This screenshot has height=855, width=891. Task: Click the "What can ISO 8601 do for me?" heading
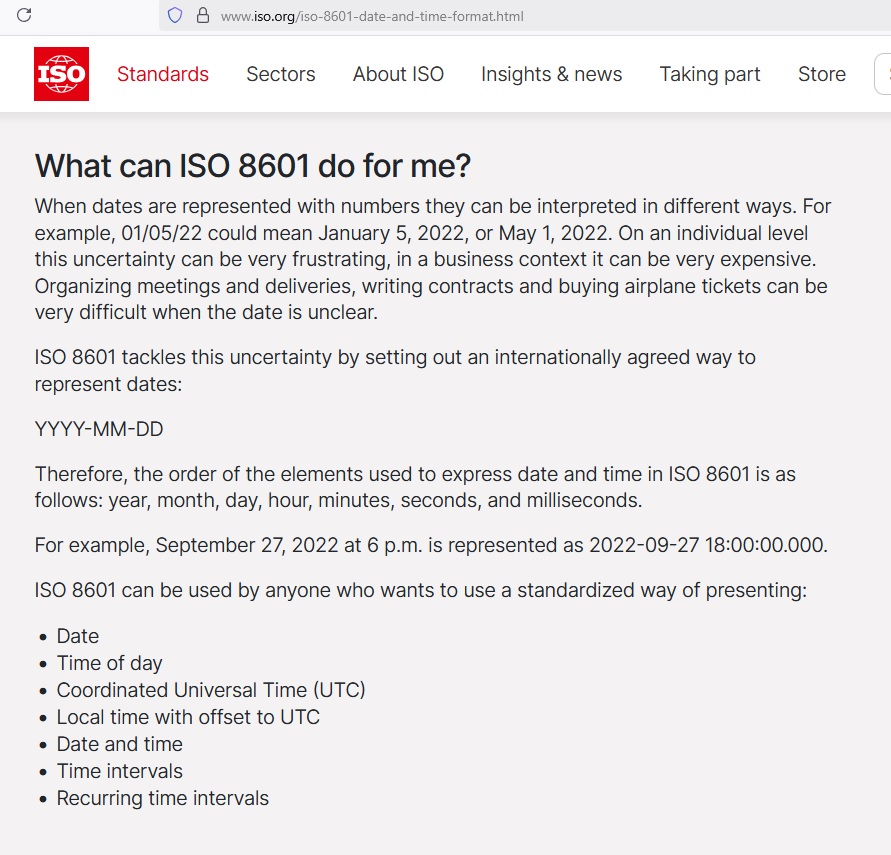(253, 166)
